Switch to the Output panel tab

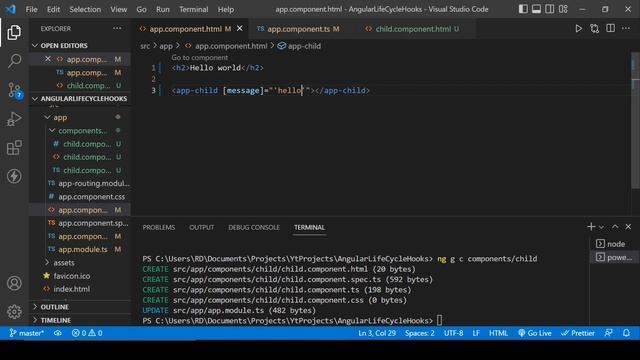(201, 227)
